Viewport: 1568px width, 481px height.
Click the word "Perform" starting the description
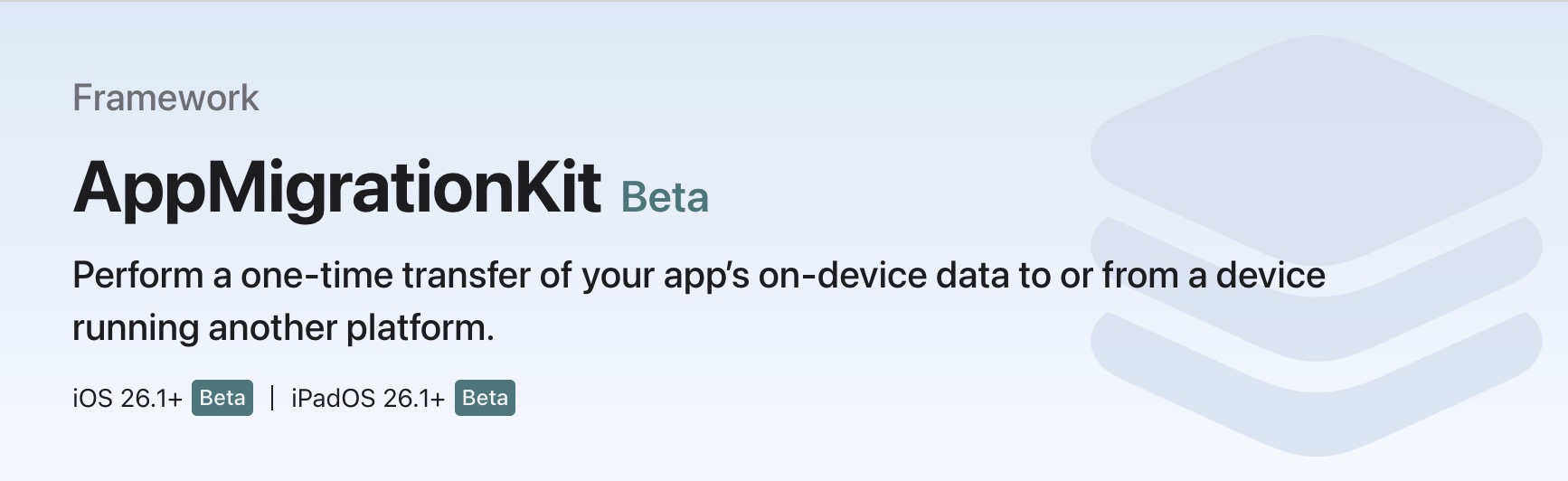tap(137, 275)
